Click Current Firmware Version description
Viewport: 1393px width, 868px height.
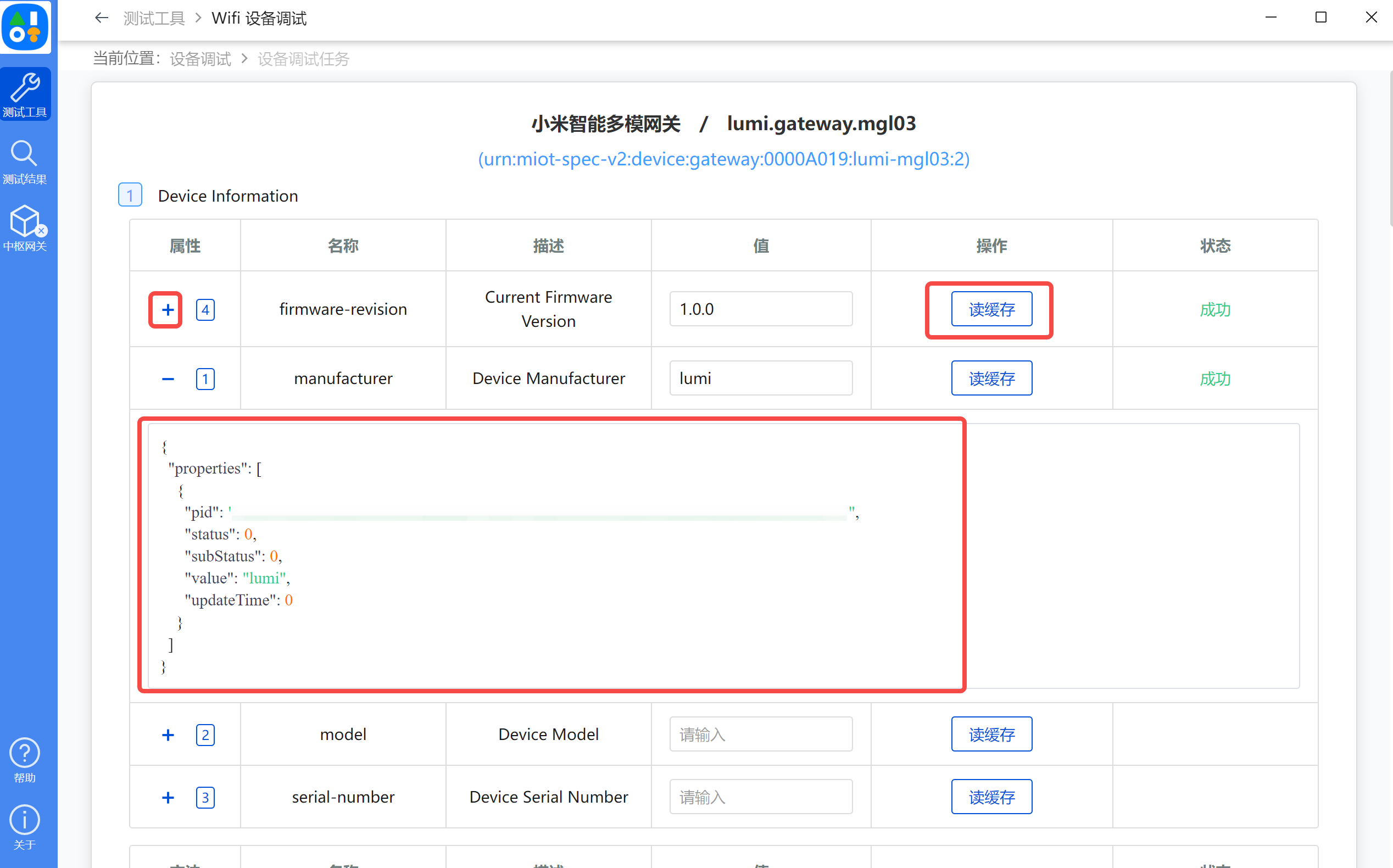click(548, 309)
